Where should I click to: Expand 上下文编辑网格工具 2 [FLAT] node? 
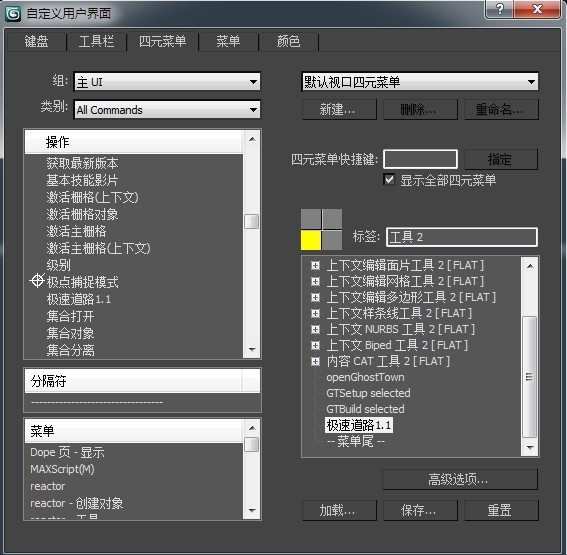pyautogui.click(x=315, y=282)
